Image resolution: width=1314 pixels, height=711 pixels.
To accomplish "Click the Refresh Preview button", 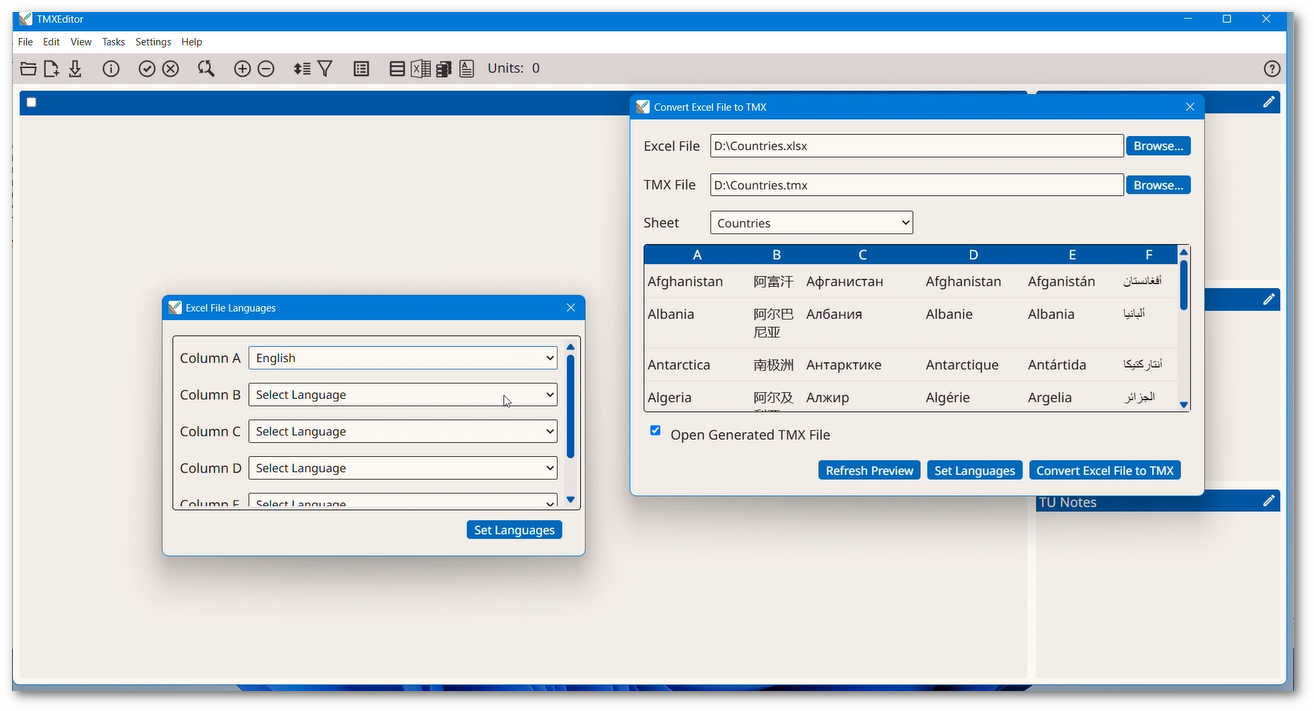I will click(x=869, y=471).
